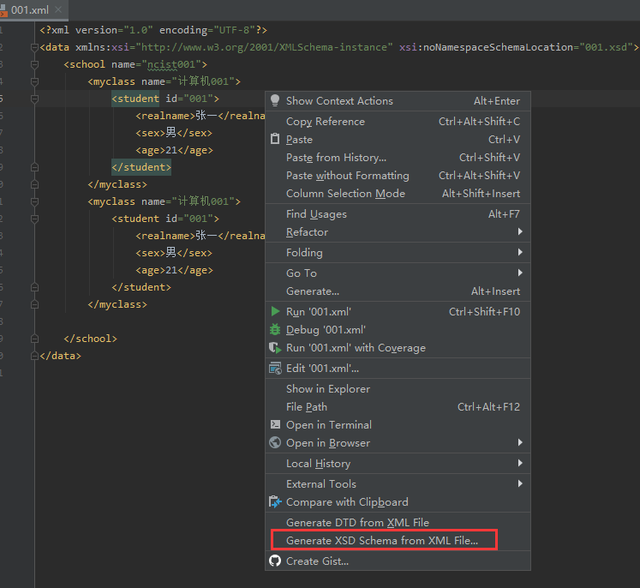The height and width of the screenshot is (588, 640).
Task: Open the External Tools submenu
Action: (x=398, y=484)
